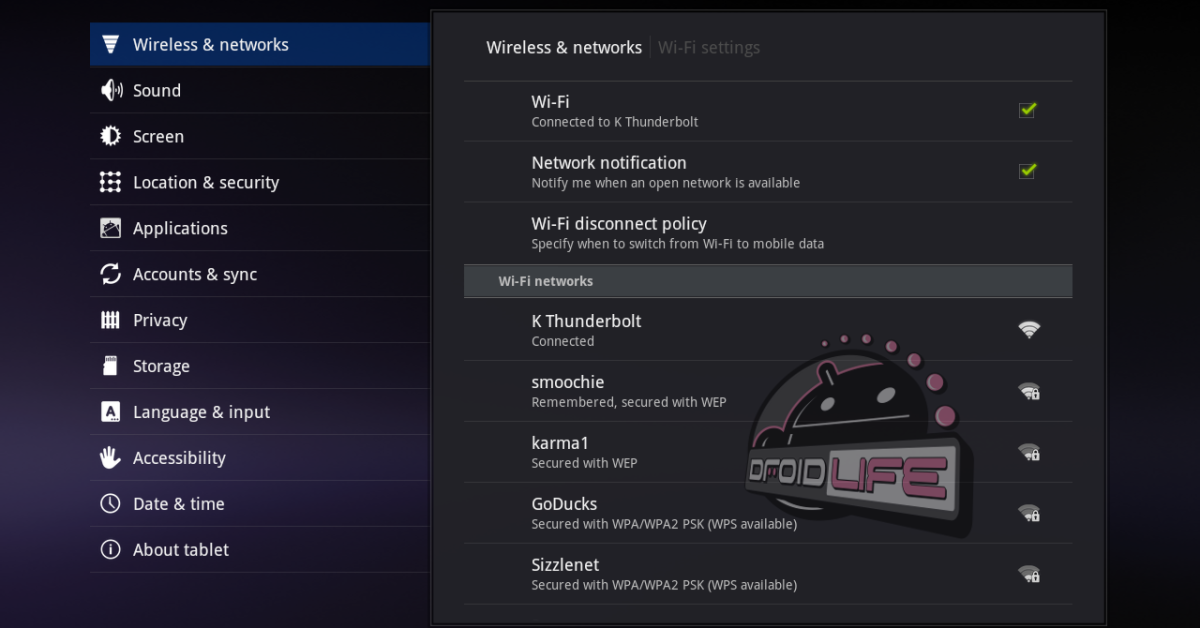Click the Date & time clock icon
Image resolution: width=1200 pixels, height=628 pixels.
coord(111,505)
